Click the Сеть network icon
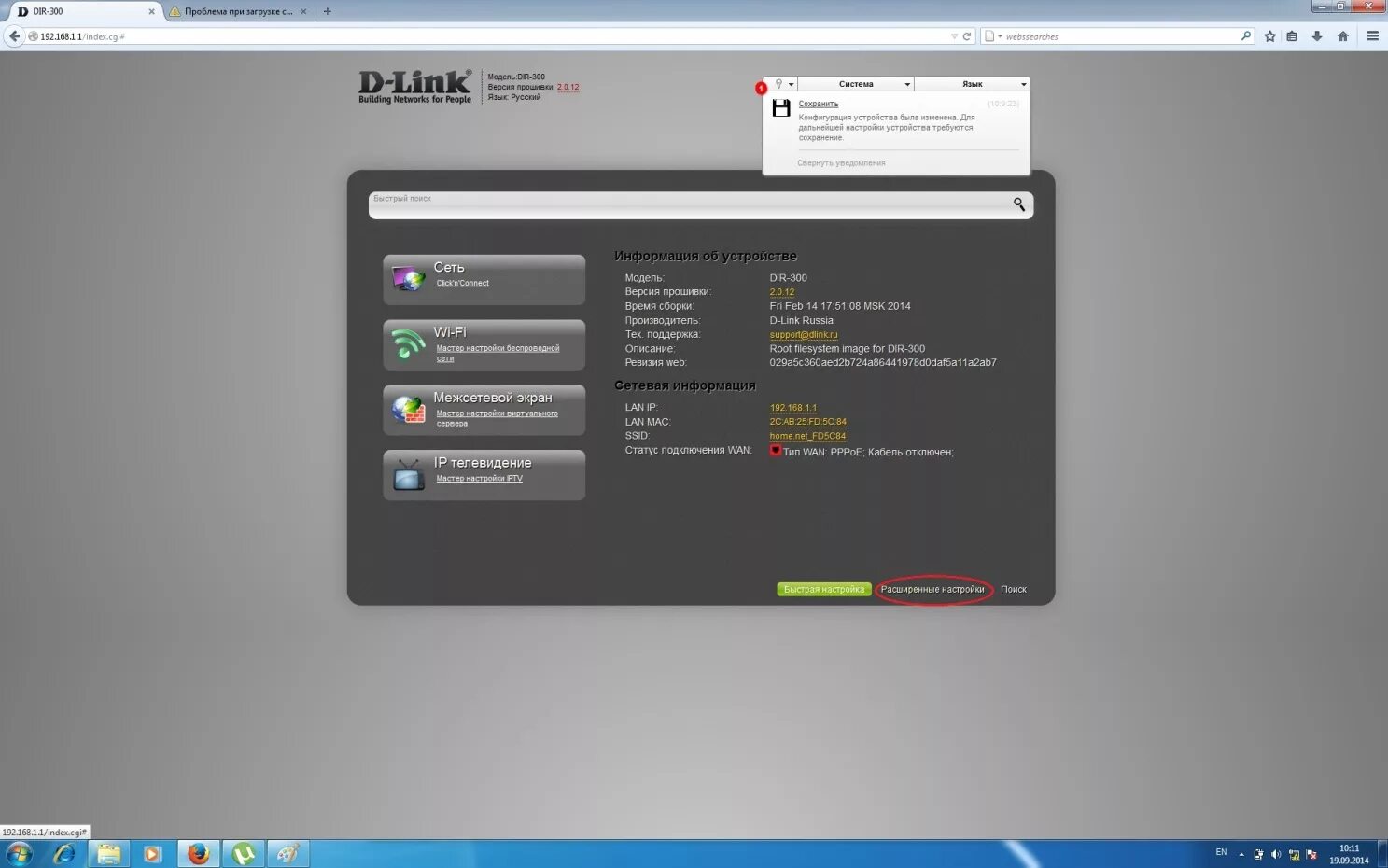The width and height of the screenshot is (1388, 868). tap(409, 278)
